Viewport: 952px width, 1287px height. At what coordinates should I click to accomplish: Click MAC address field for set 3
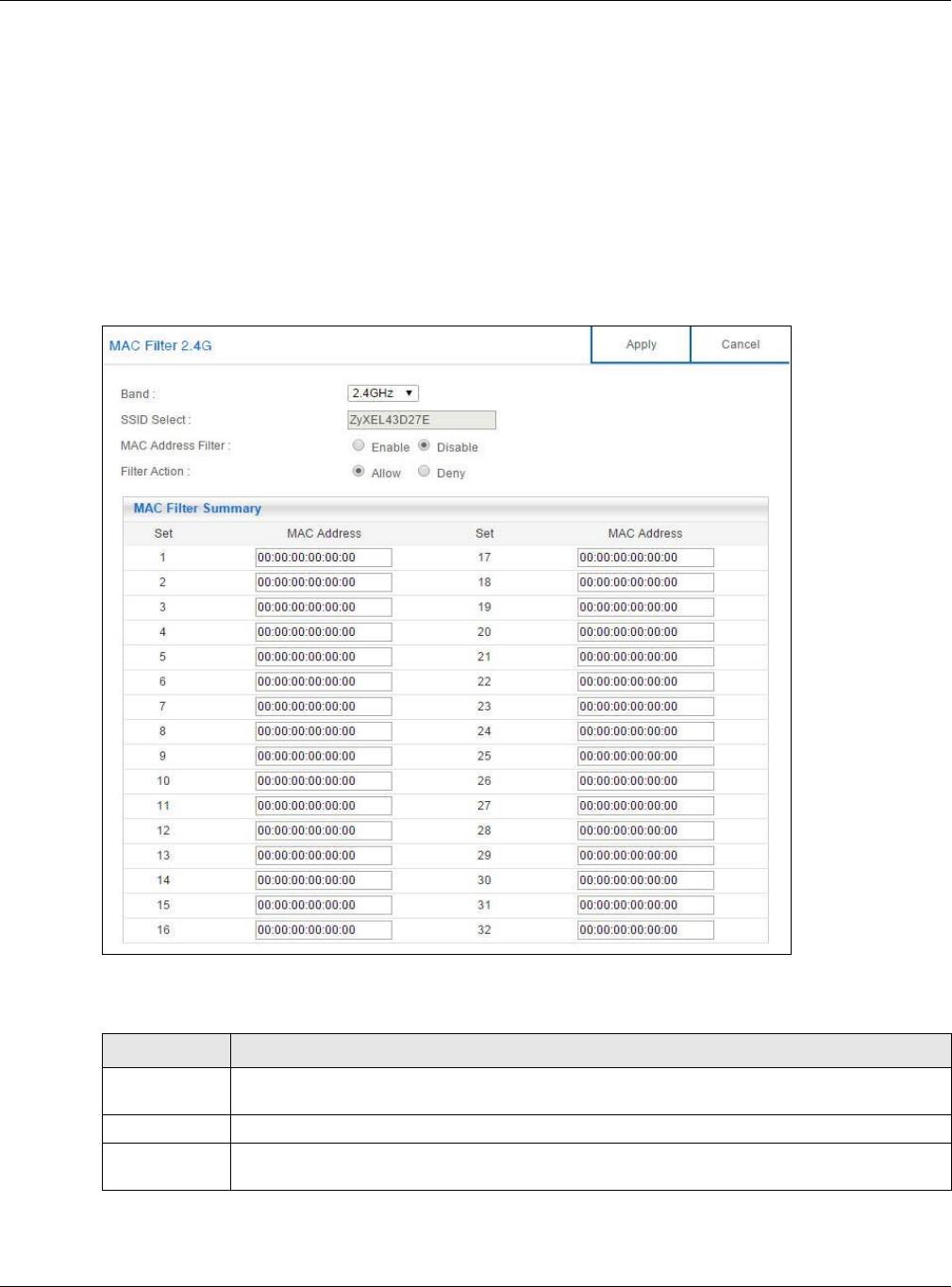tap(324, 607)
